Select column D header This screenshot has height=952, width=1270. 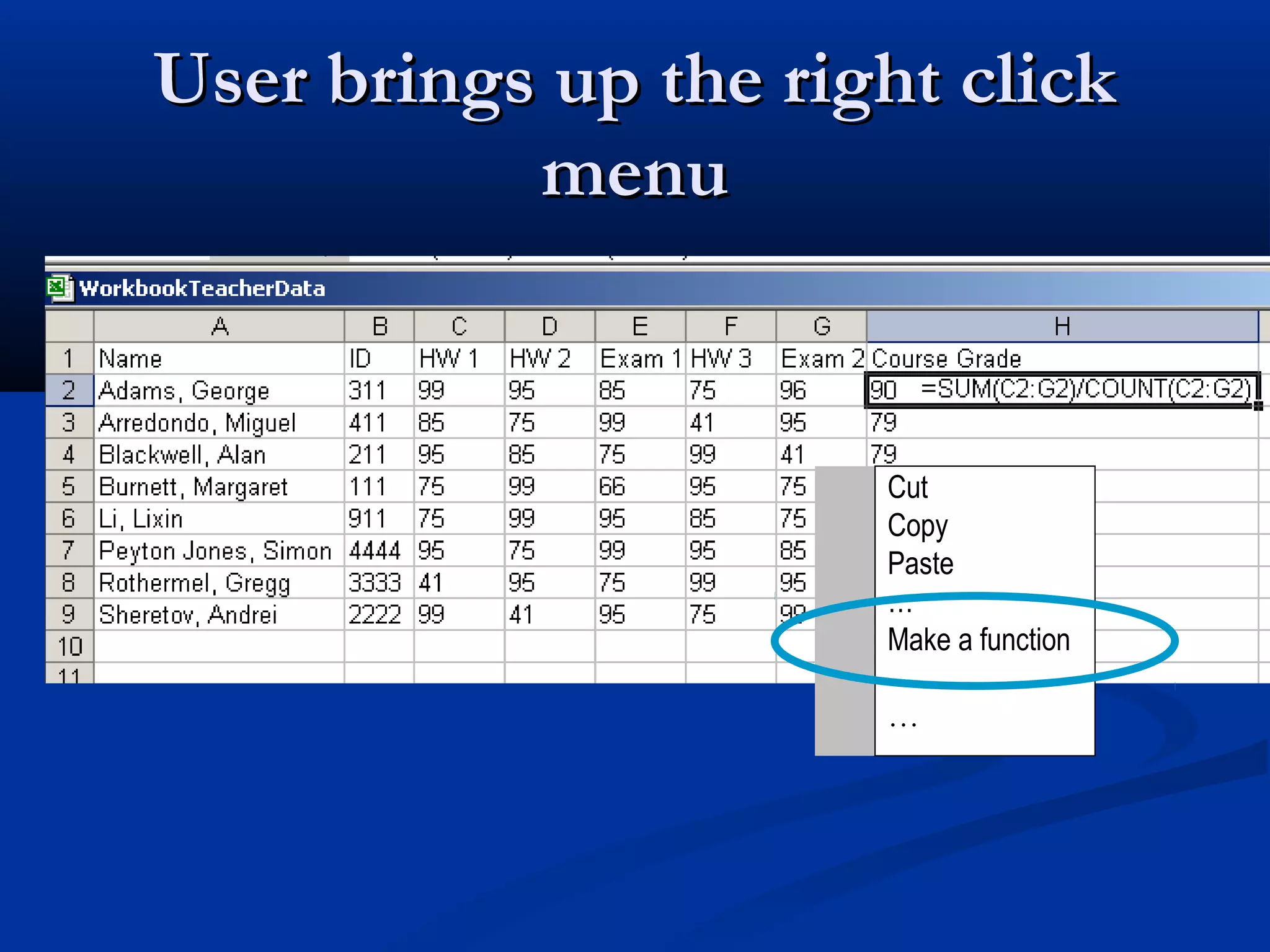549,326
